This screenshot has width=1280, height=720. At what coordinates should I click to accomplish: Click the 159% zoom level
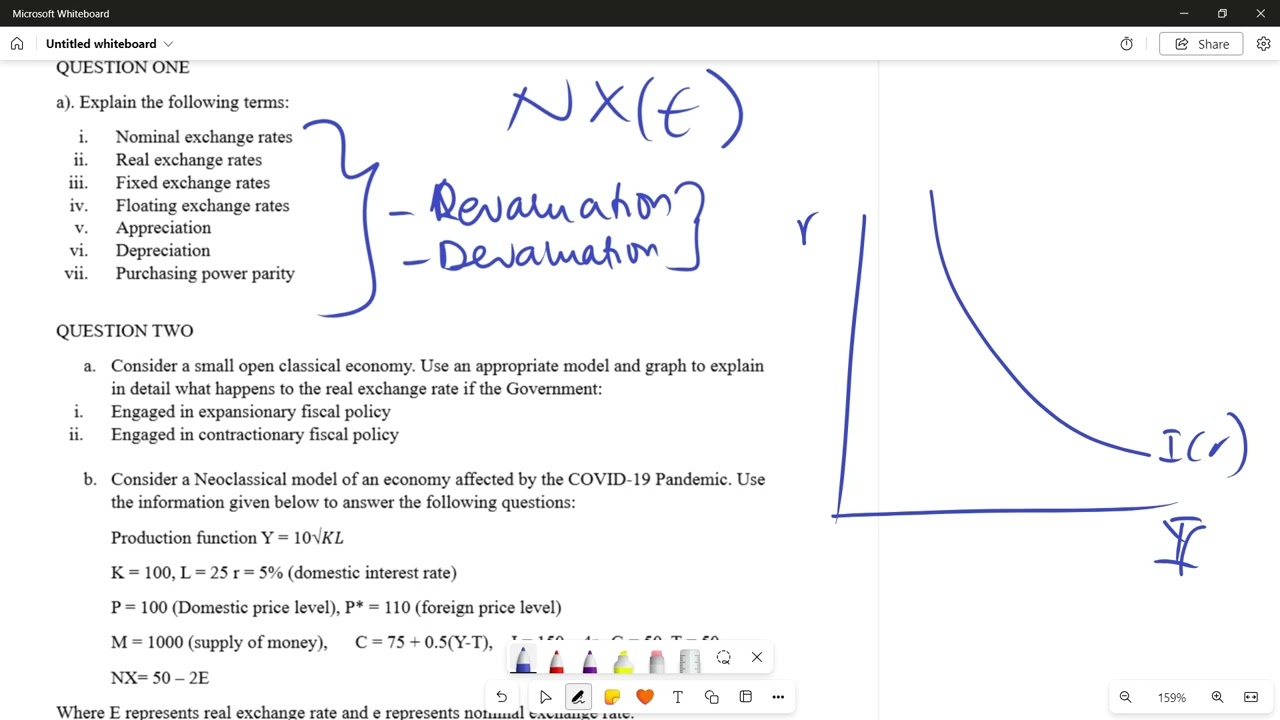tap(1171, 698)
